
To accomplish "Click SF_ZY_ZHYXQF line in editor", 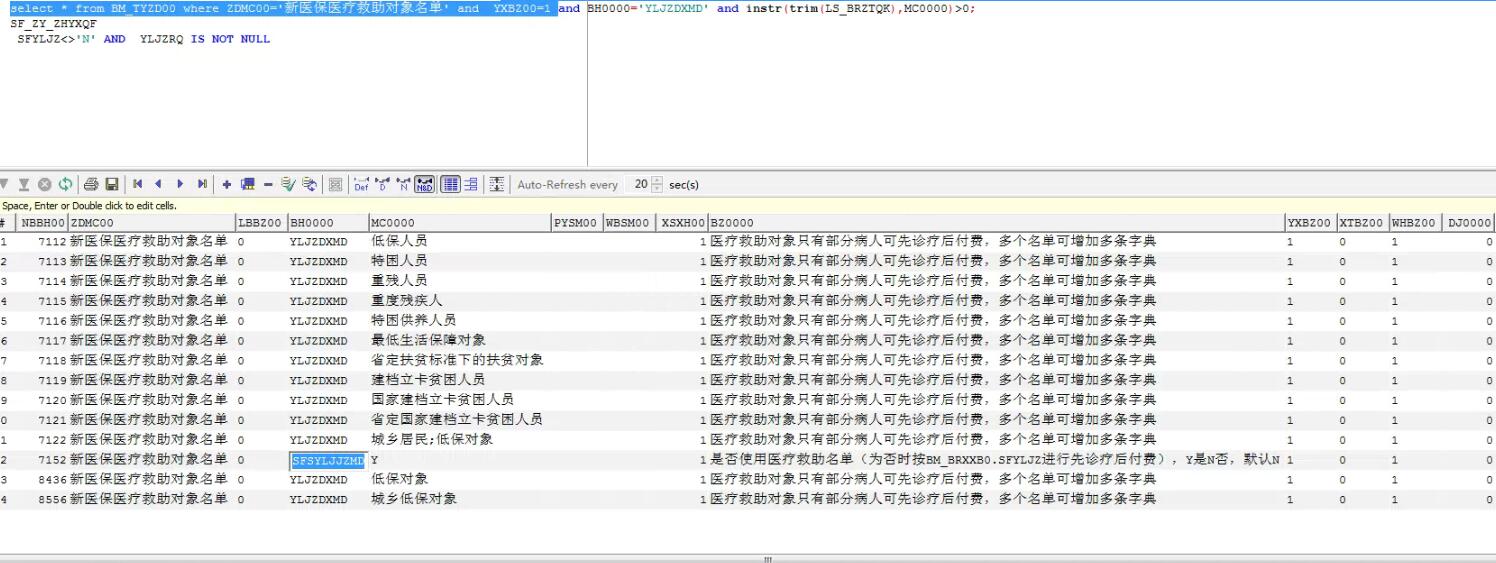I will [x=53, y=23].
